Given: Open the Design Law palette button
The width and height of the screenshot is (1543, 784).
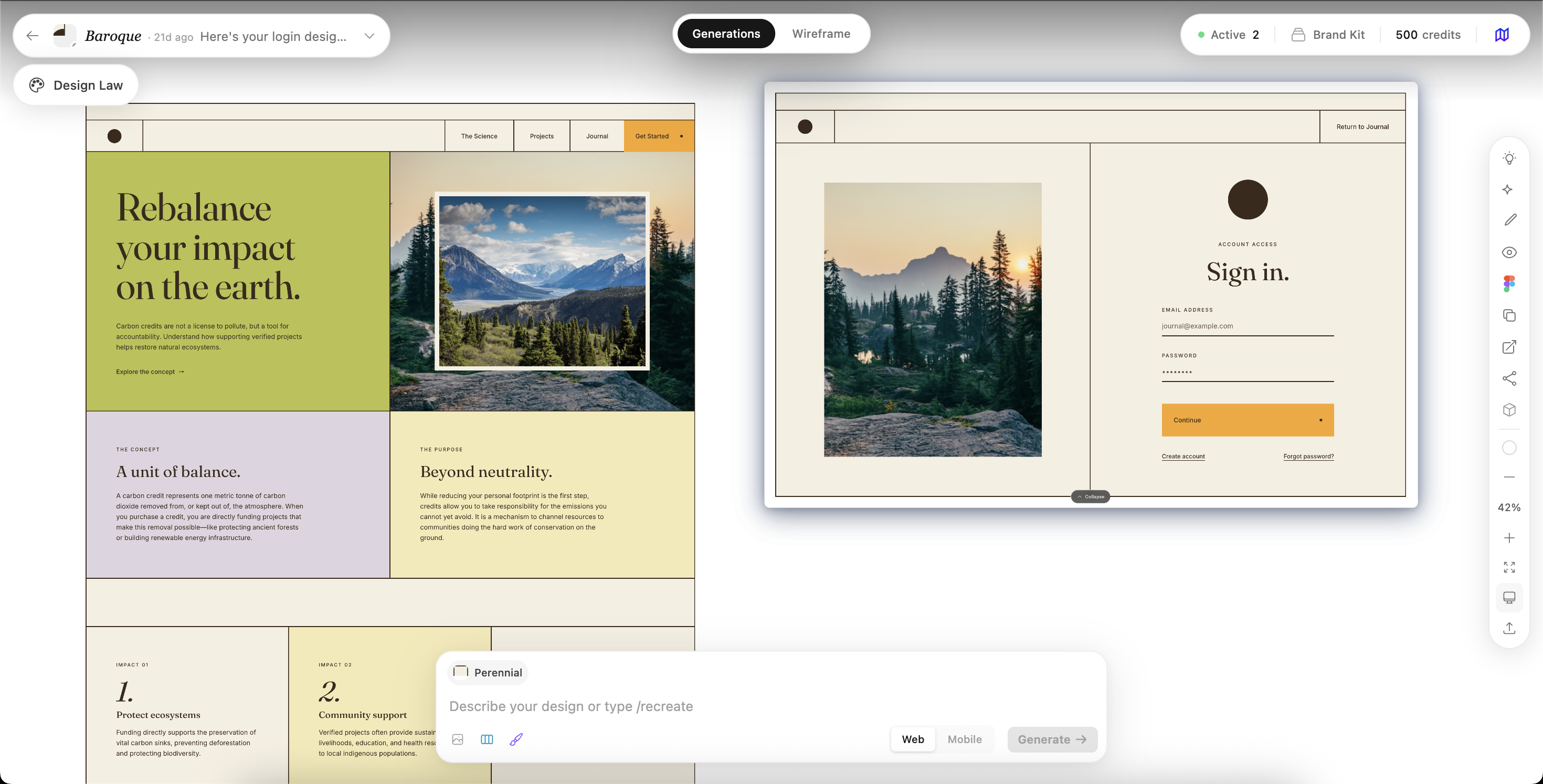Looking at the screenshot, I should click(76, 85).
